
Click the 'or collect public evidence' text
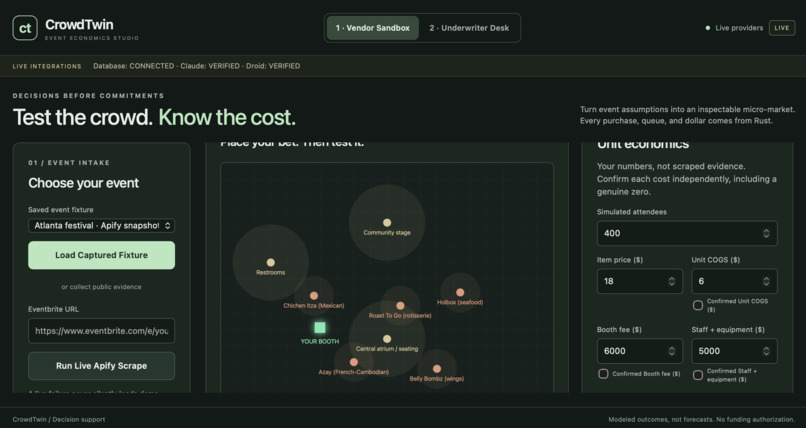[x=101, y=287]
